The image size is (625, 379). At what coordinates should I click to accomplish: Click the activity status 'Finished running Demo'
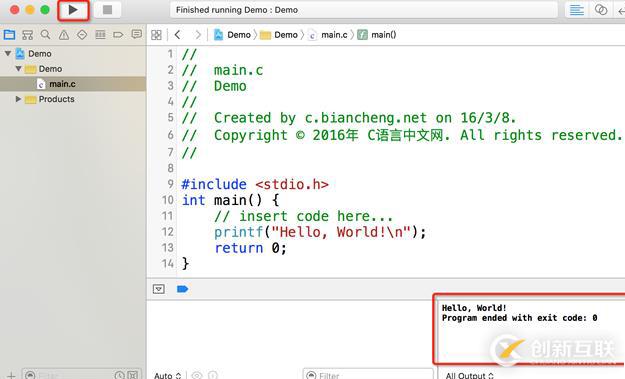(x=237, y=10)
